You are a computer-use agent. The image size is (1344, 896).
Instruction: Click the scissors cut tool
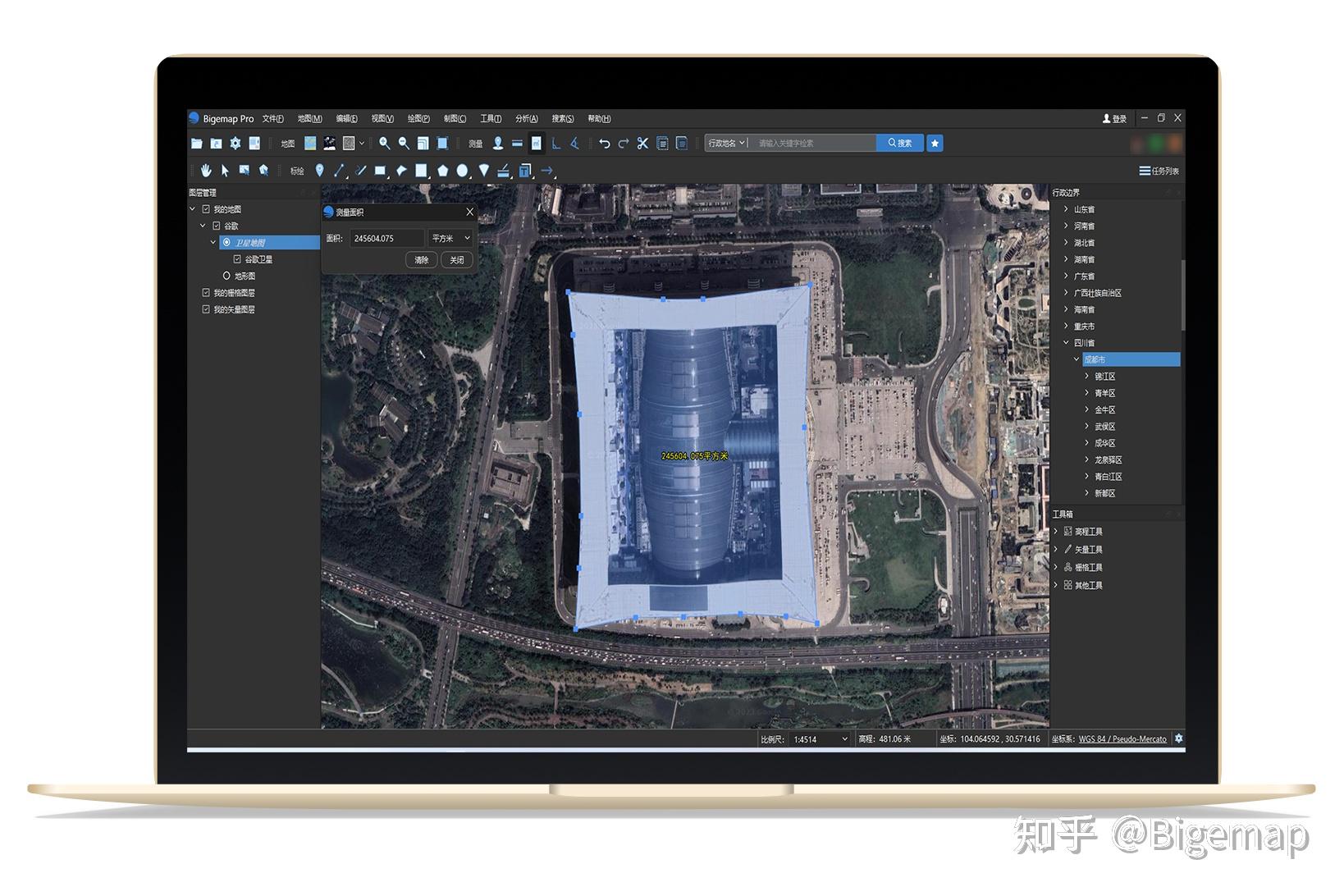pos(641,143)
